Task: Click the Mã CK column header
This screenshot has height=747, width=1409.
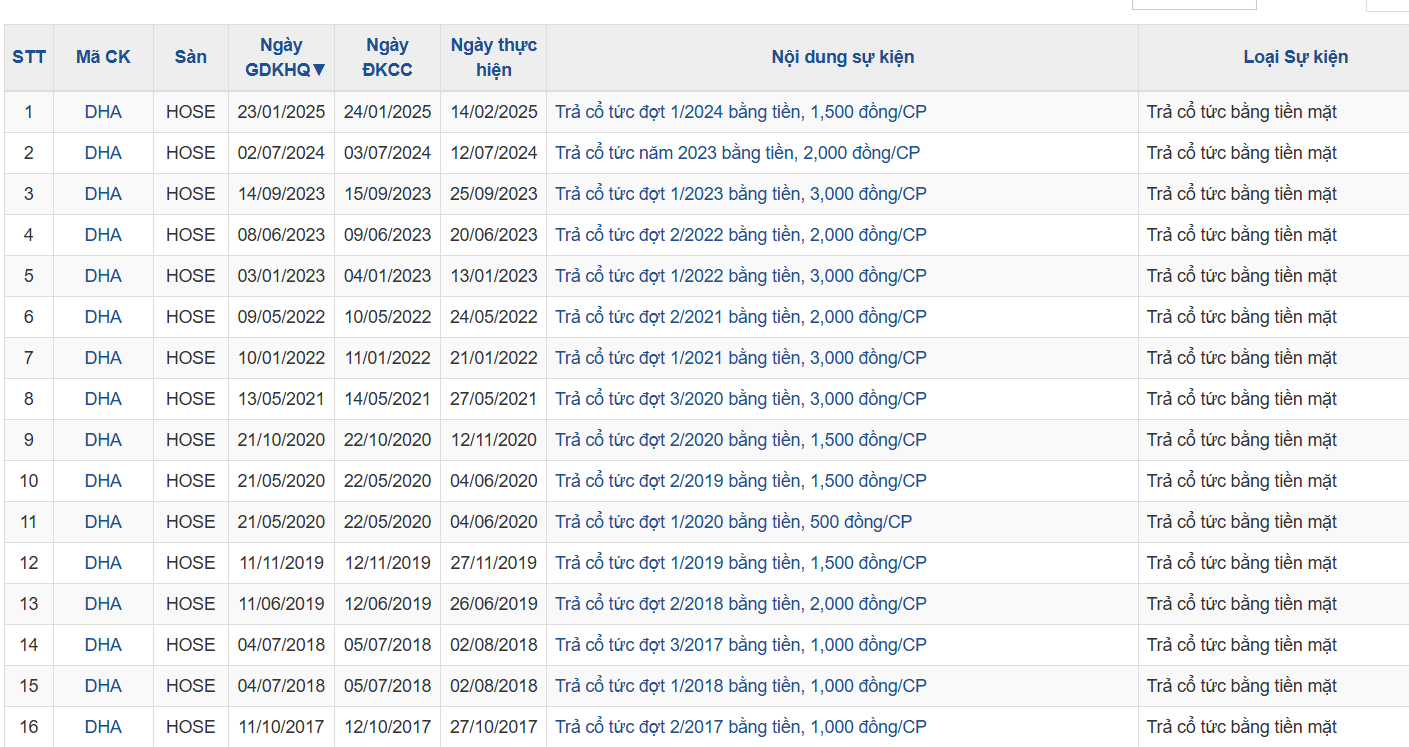Action: [x=103, y=57]
